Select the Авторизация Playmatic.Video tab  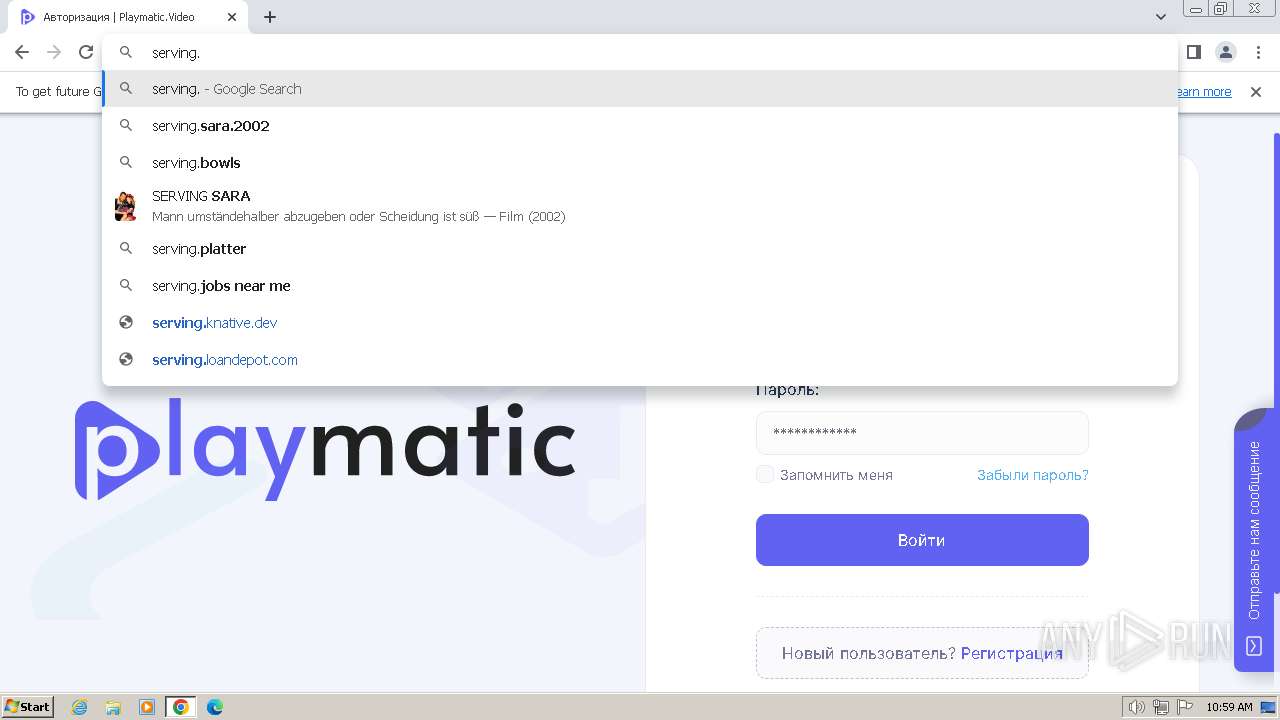128,17
